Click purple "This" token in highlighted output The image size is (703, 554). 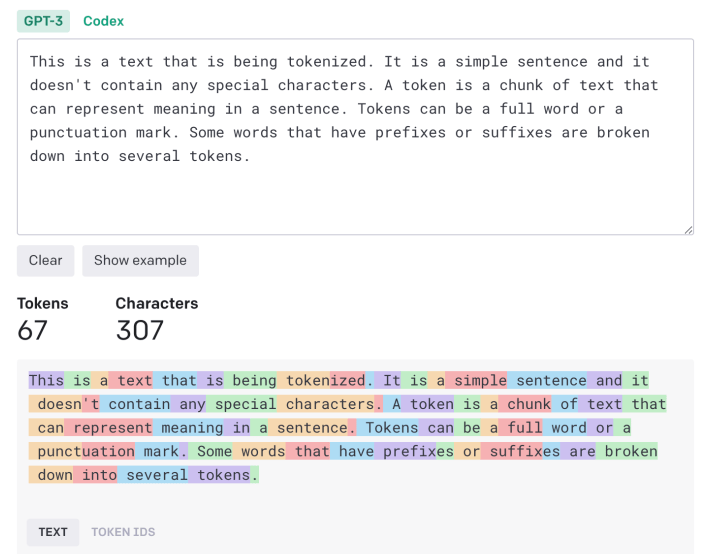tap(46, 380)
